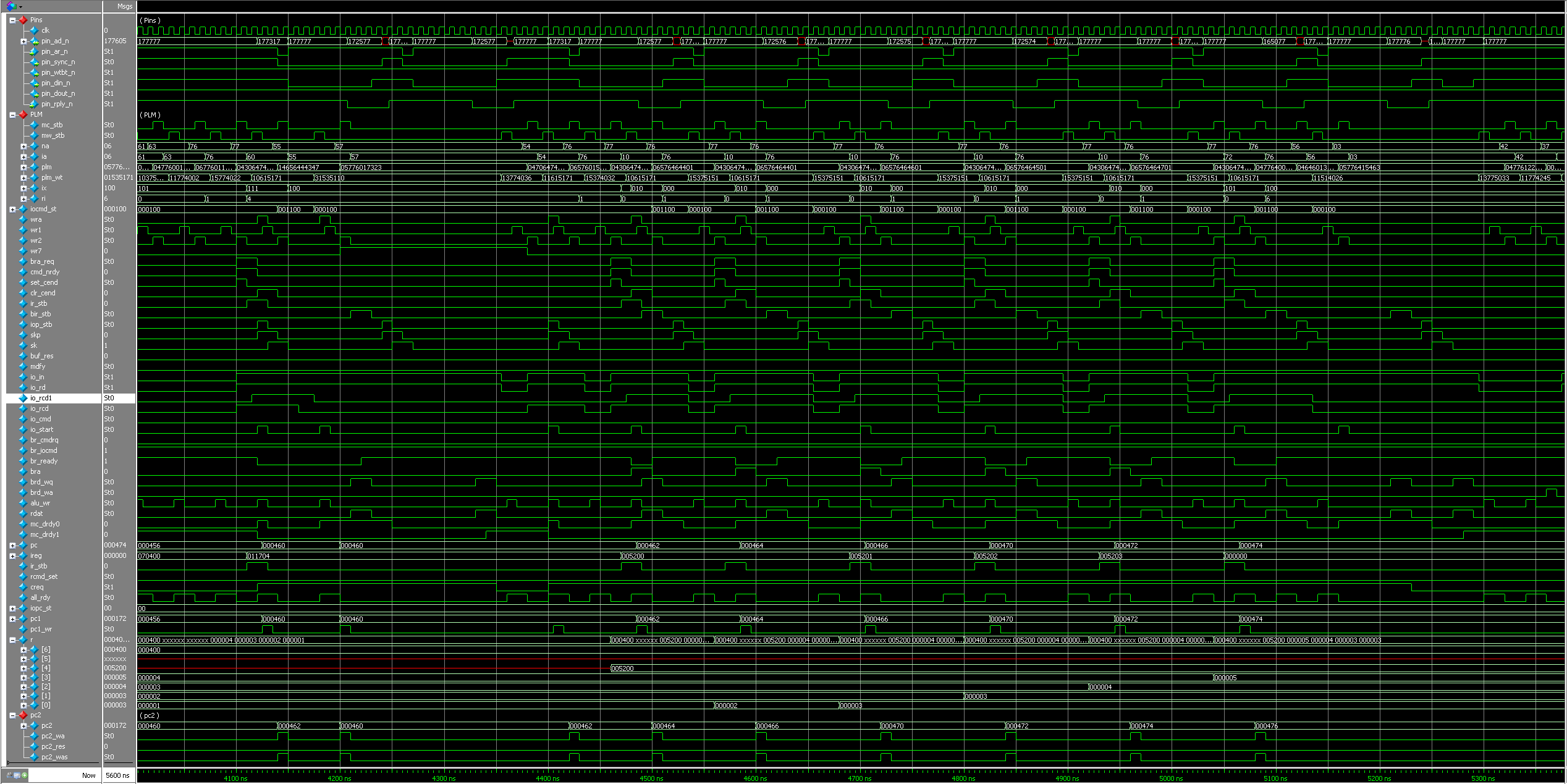
Task: Click the Edit Grid & Timeline Properties icon
Action: [x=17, y=775]
